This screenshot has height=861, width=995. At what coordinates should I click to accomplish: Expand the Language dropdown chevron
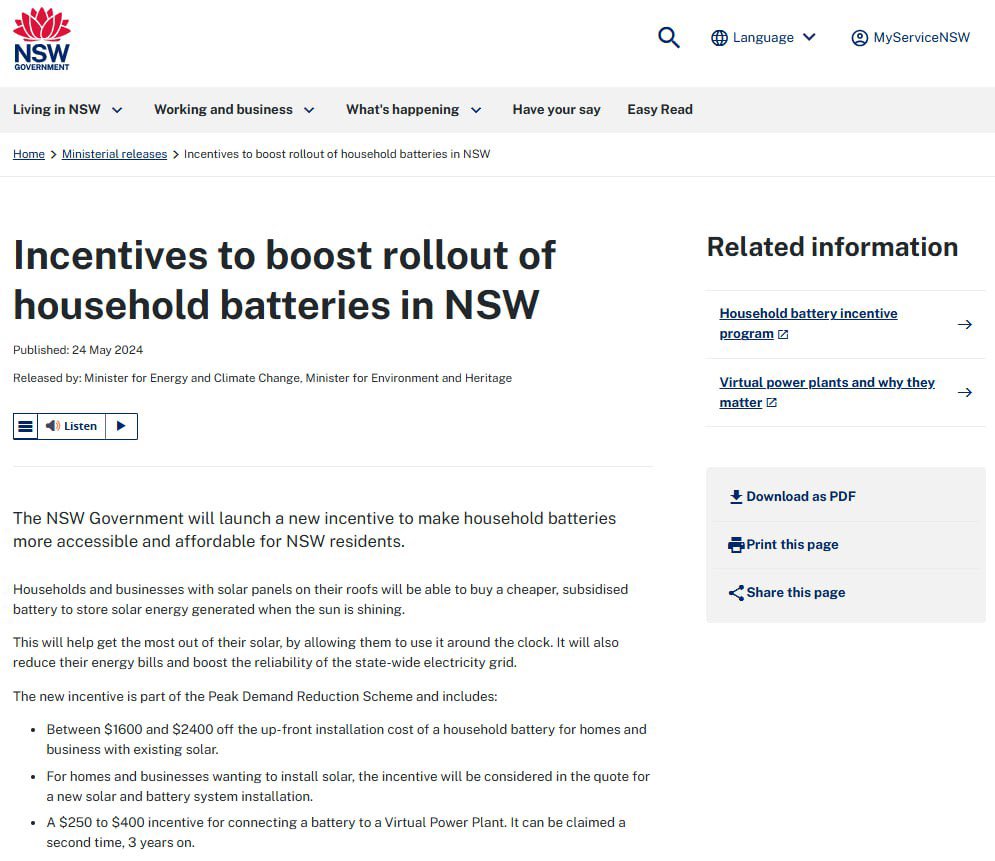click(809, 37)
